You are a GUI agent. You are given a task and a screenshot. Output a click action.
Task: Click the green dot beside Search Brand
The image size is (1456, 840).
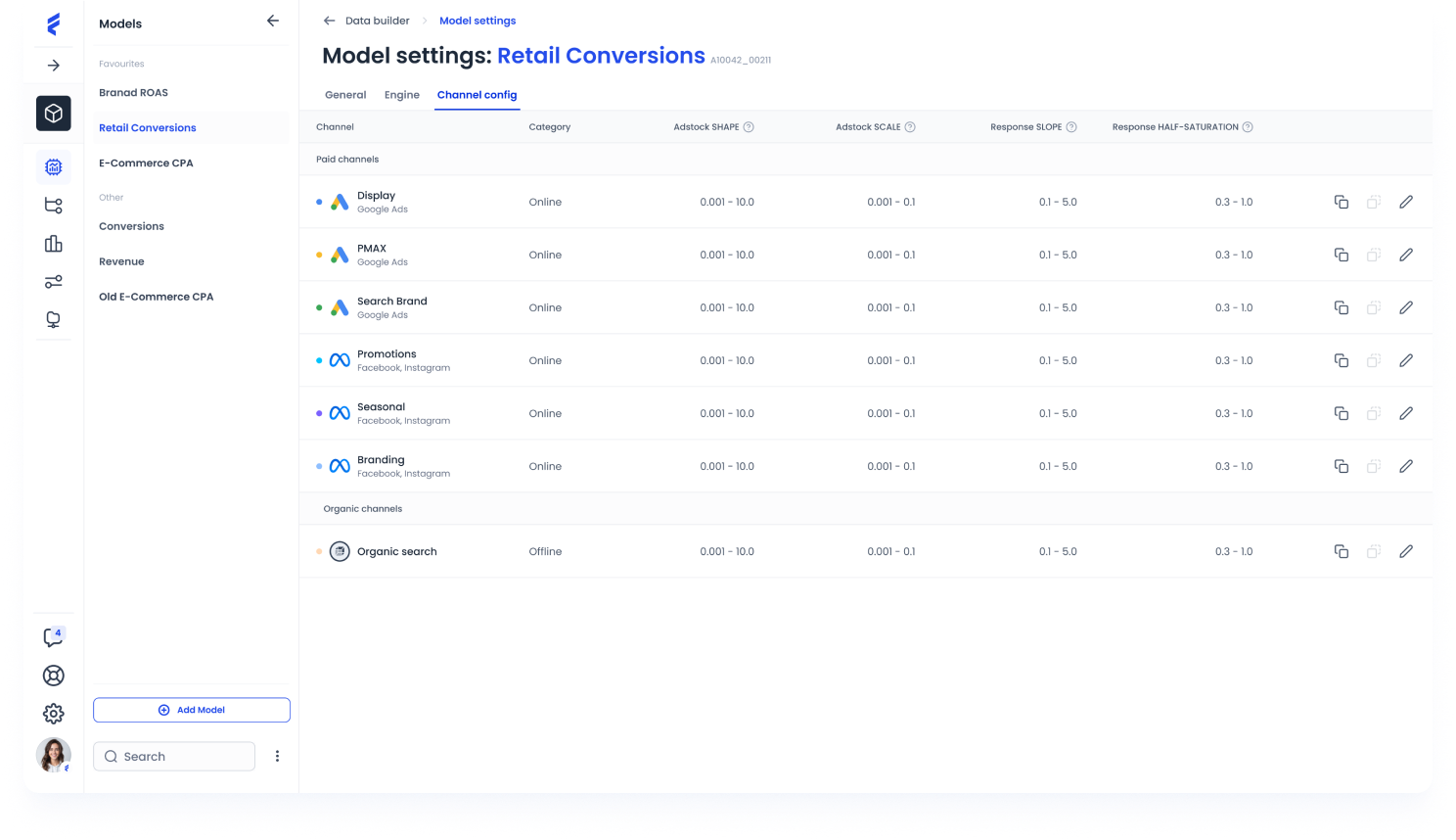[x=319, y=307]
